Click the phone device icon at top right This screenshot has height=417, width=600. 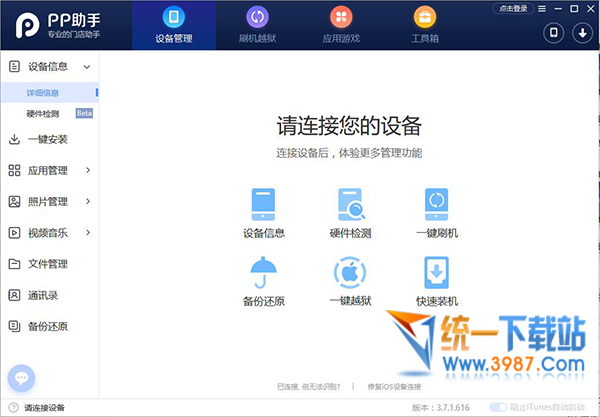[554, 33]
